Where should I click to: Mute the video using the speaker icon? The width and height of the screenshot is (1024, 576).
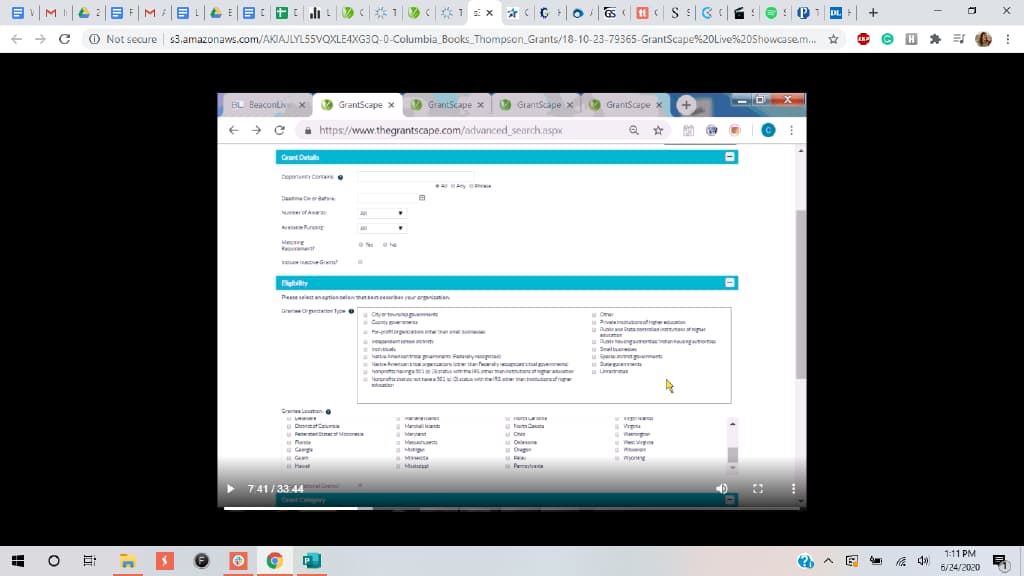tap(722, 488)
